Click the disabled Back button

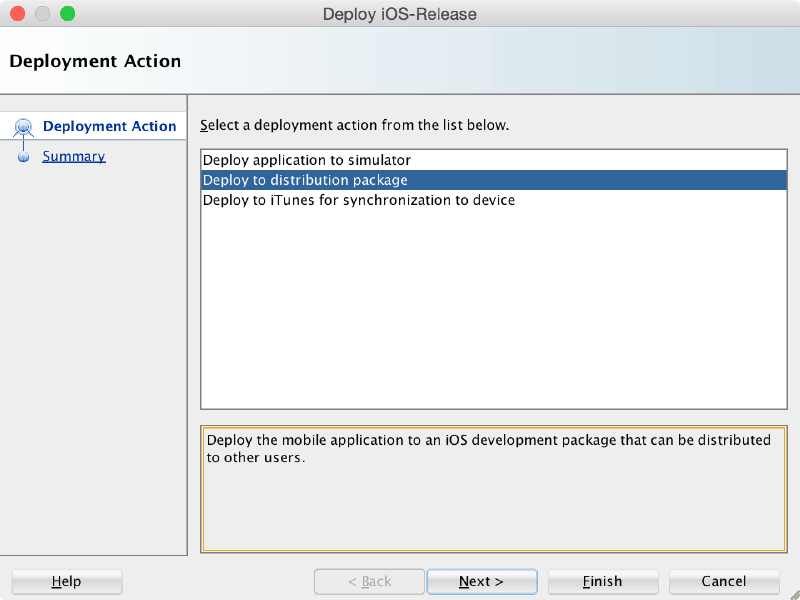[369, 581]
